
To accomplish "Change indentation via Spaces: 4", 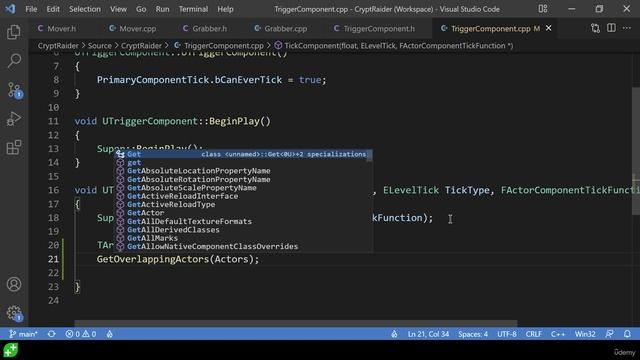I will click(473, 334).
